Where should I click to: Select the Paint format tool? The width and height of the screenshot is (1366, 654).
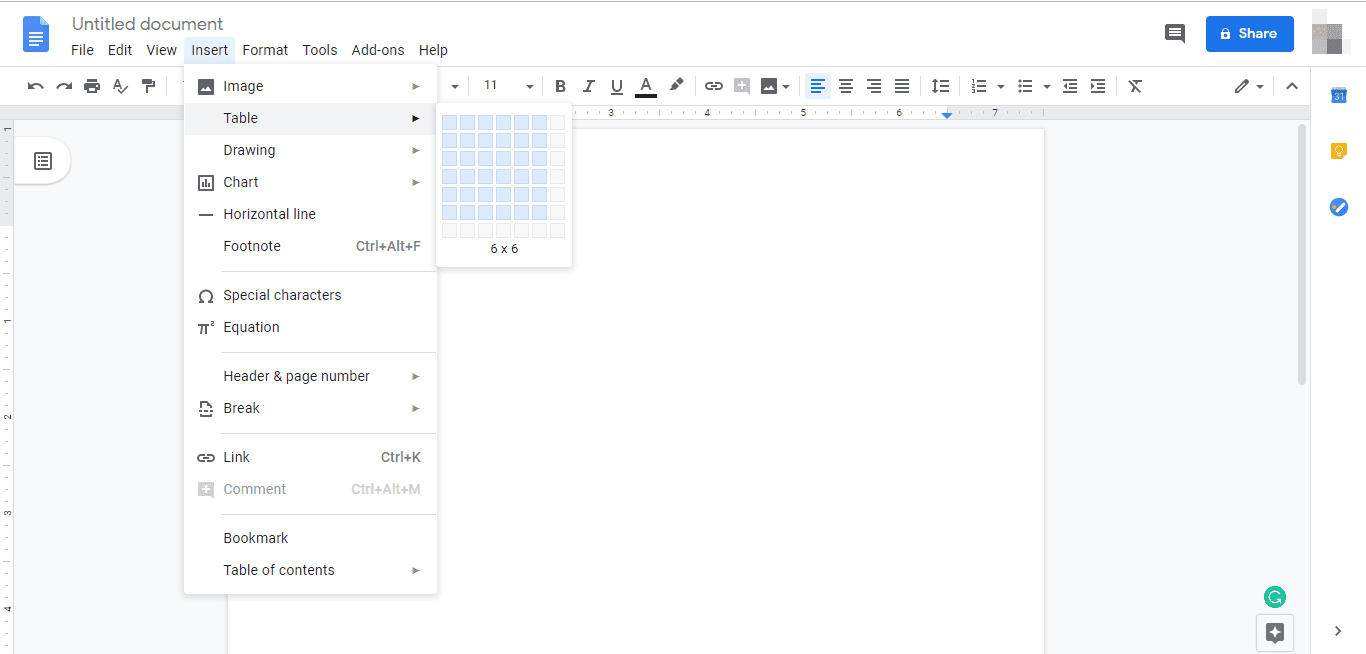pyautogui.click(x=148, y=86)
